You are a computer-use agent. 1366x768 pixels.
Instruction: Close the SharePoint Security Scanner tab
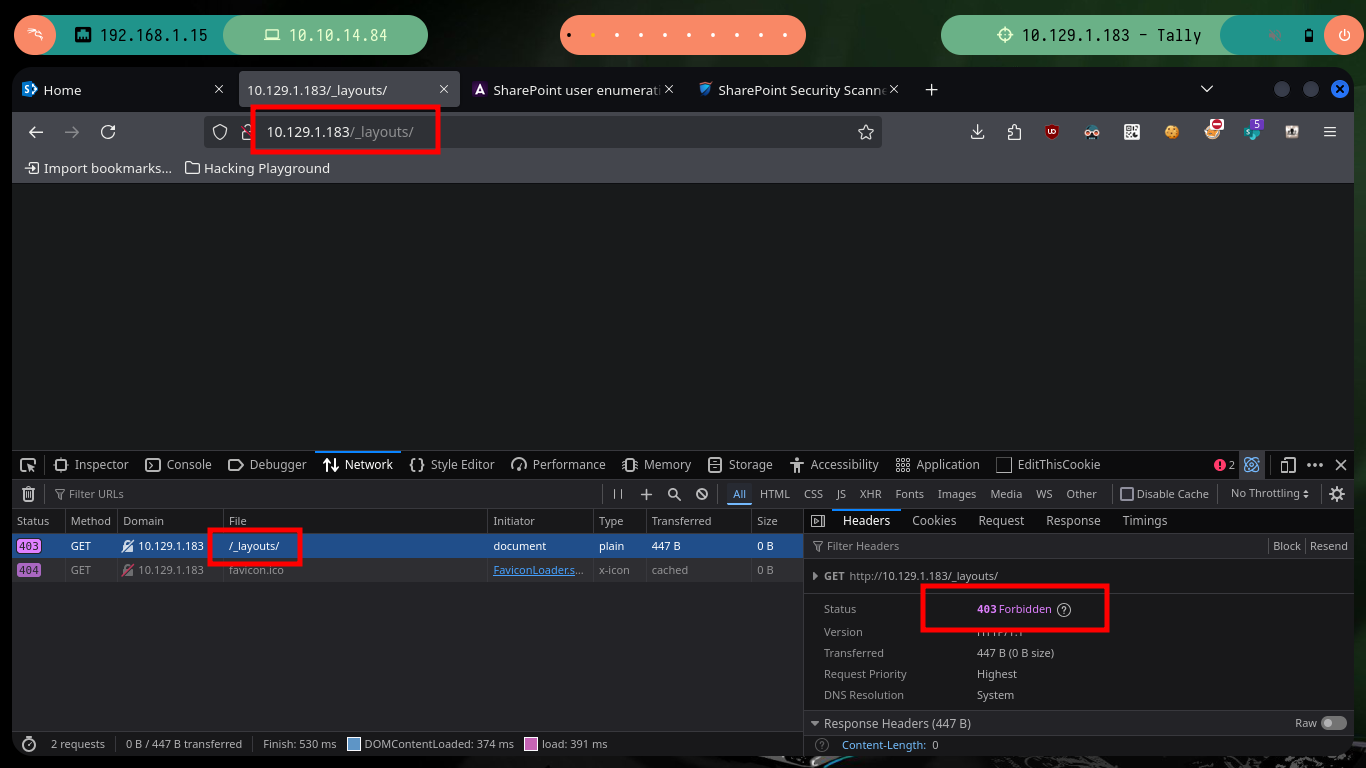pyautogui.click(x=894, y=90)
